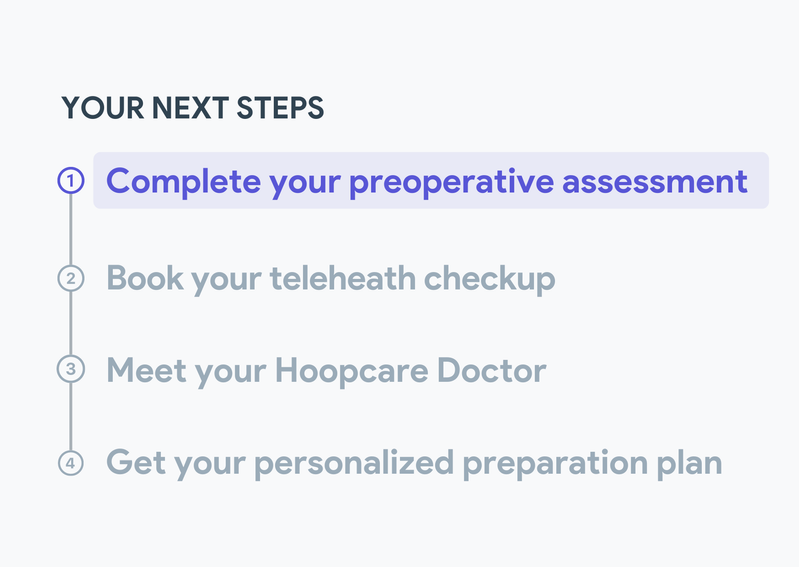Select Meet your Hoopcare Doctor step

[x=326, y=370]
